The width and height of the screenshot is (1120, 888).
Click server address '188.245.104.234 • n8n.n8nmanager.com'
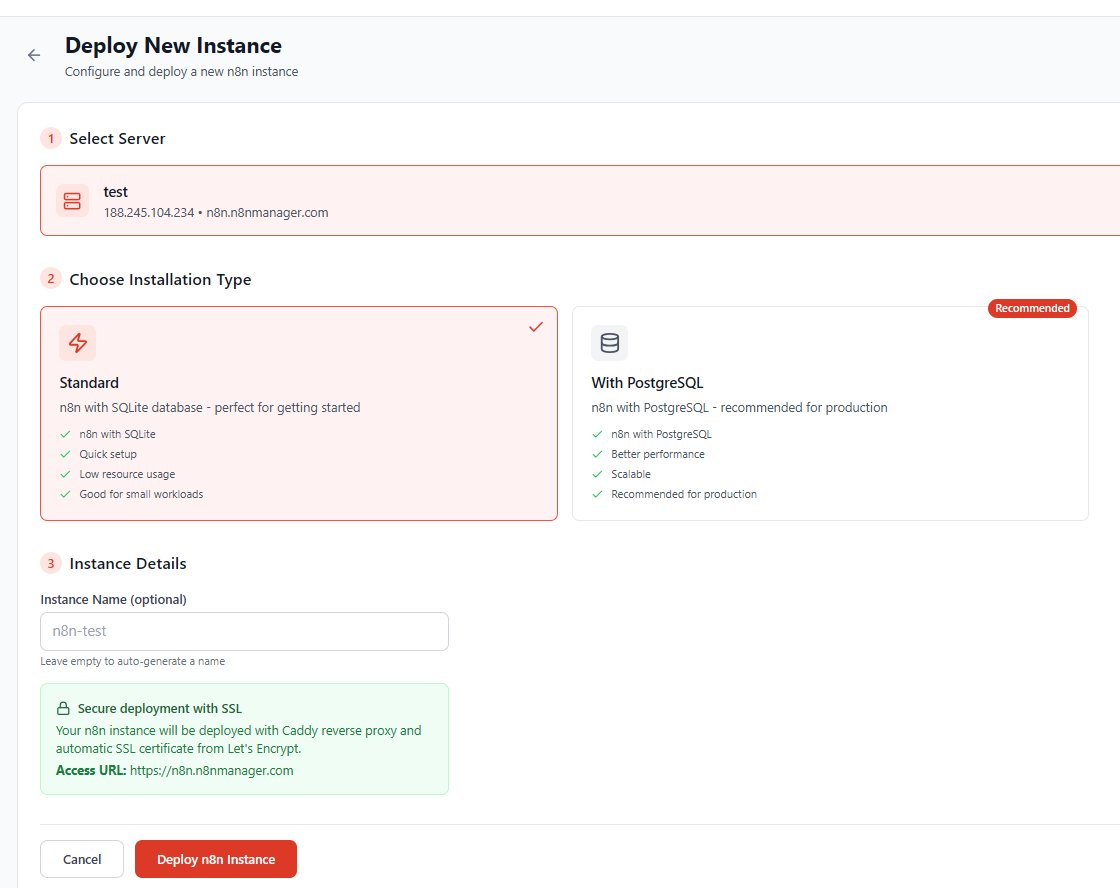tap(216, 213)
